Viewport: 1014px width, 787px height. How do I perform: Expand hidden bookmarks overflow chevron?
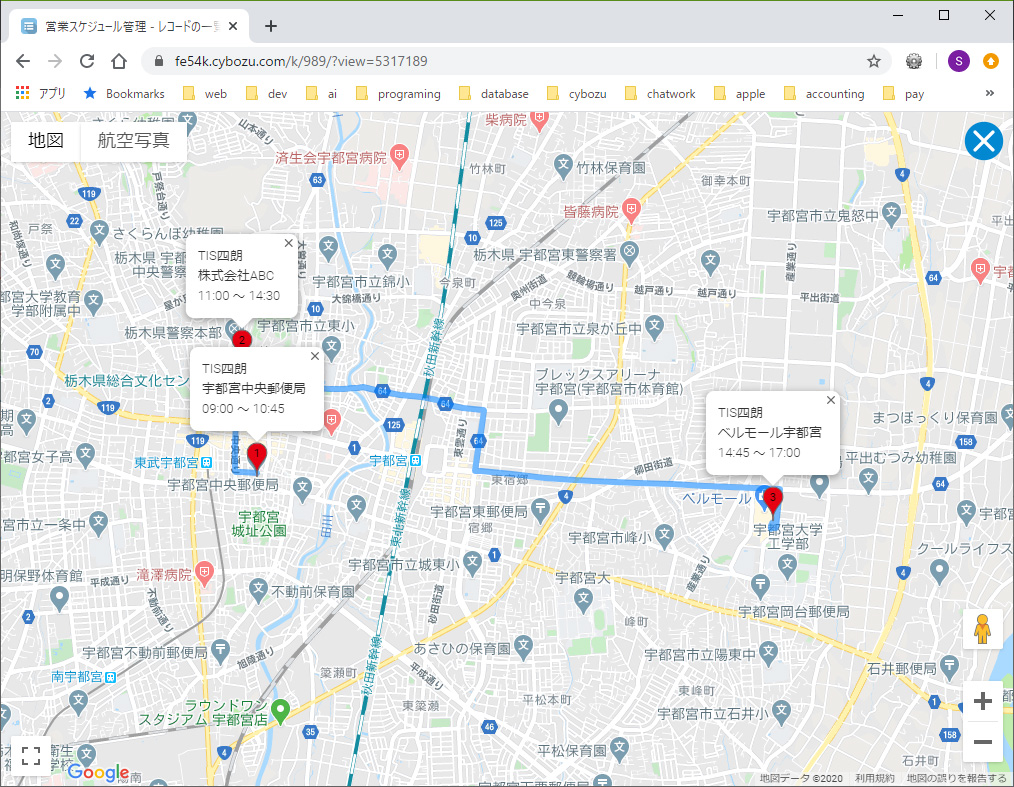point(990,94)
